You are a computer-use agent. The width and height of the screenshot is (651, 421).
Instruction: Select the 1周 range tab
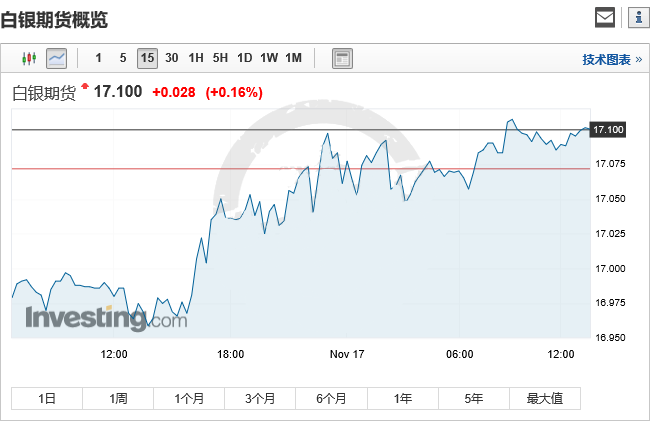118,398
